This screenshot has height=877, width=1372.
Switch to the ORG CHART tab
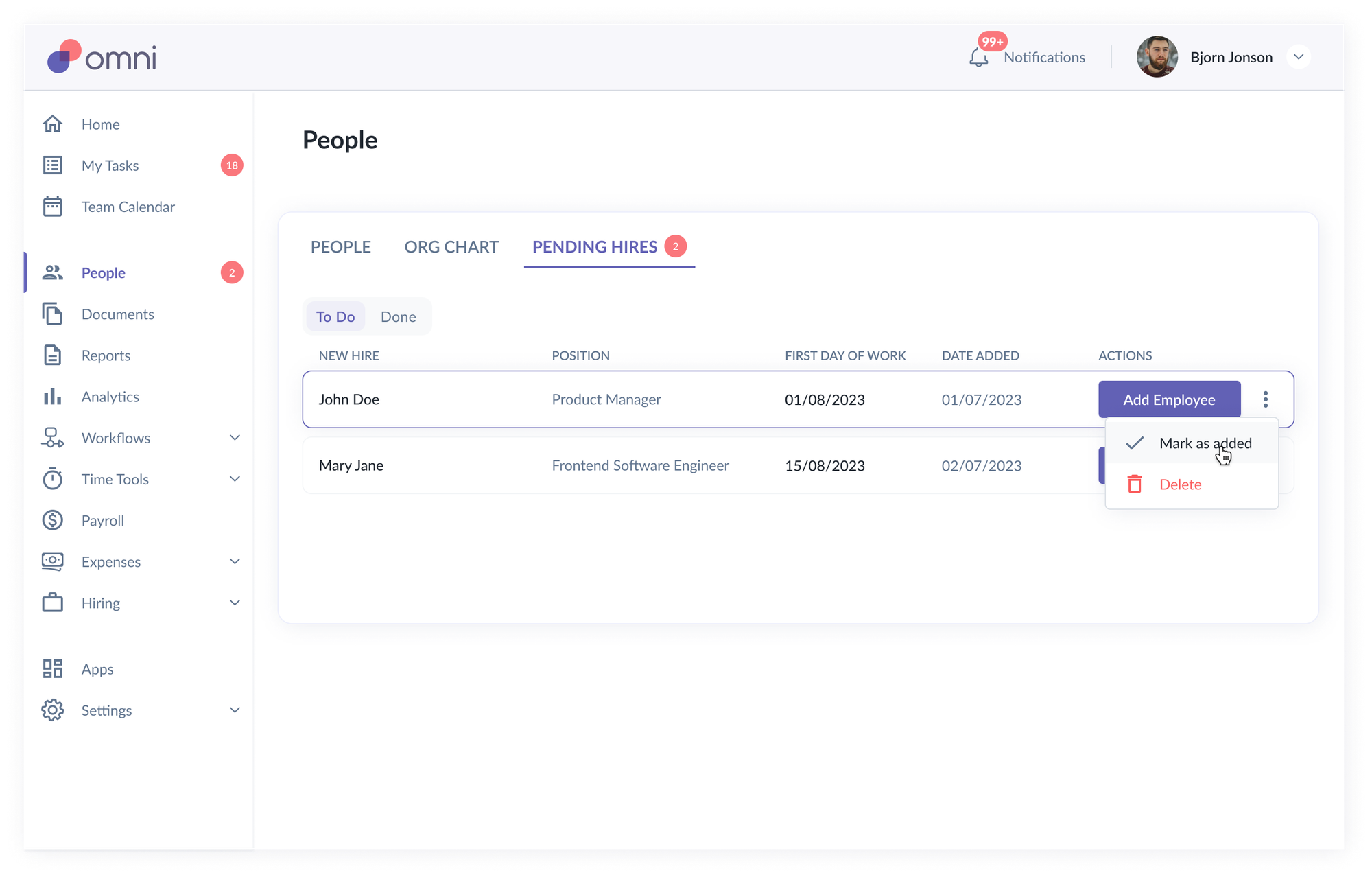[x=451, y=247]
